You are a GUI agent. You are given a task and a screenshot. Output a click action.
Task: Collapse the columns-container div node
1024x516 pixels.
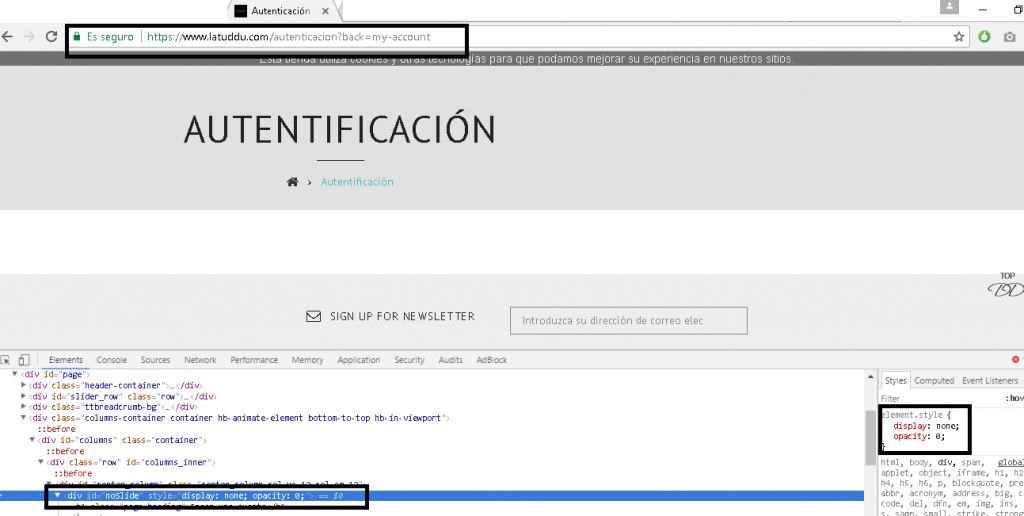(x=24, y=418)
